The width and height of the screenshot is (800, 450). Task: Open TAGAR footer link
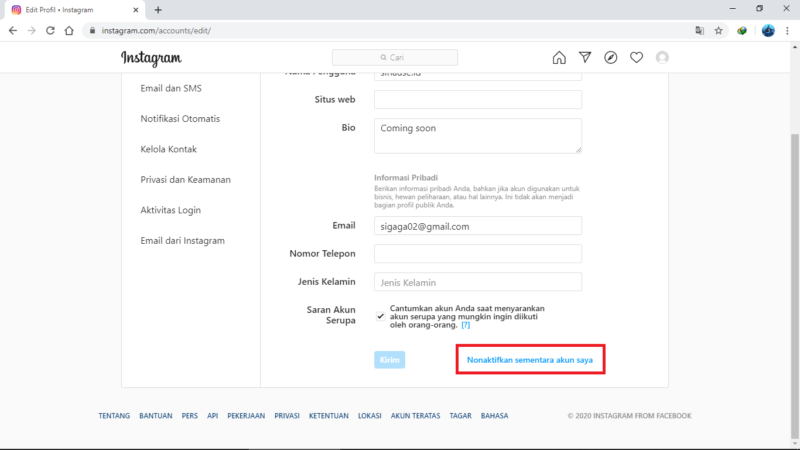460,416
